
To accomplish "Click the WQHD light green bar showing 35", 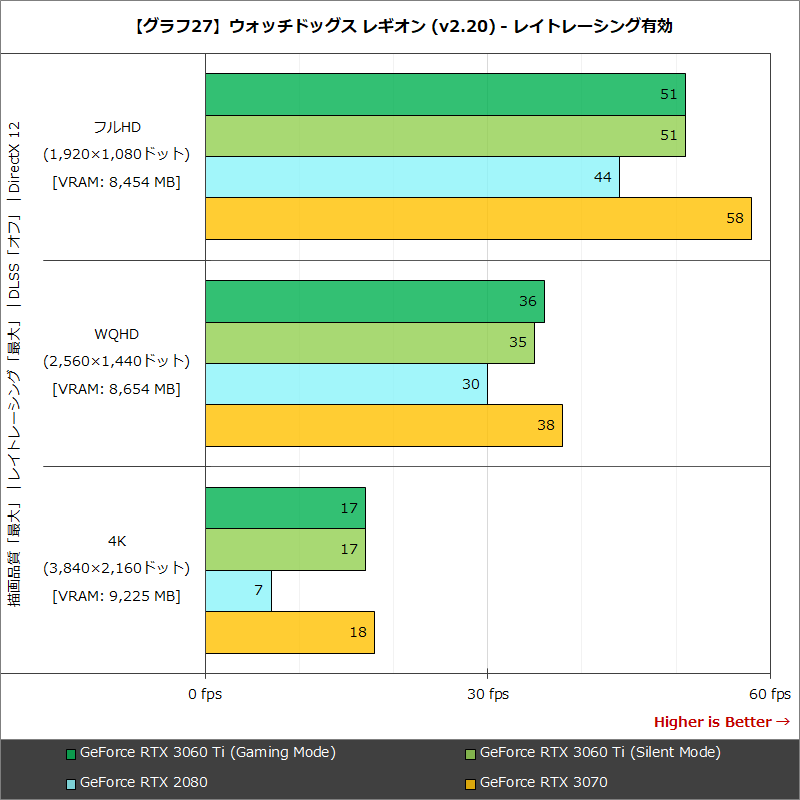I will tap(370, 343).
